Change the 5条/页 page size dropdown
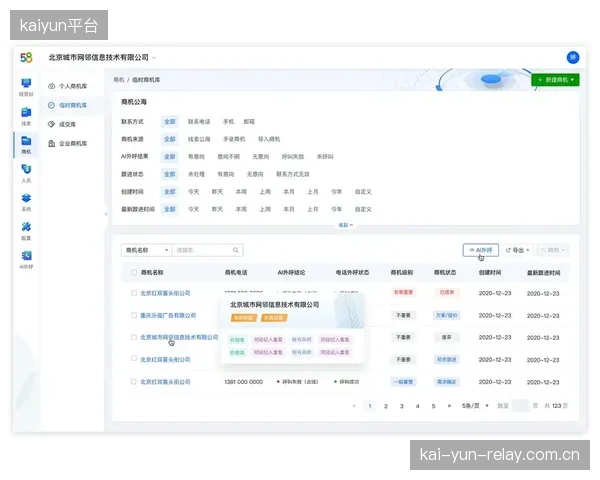Image resolution: width=600 pixels, height=480 pixels. click(x=475, y=406)
